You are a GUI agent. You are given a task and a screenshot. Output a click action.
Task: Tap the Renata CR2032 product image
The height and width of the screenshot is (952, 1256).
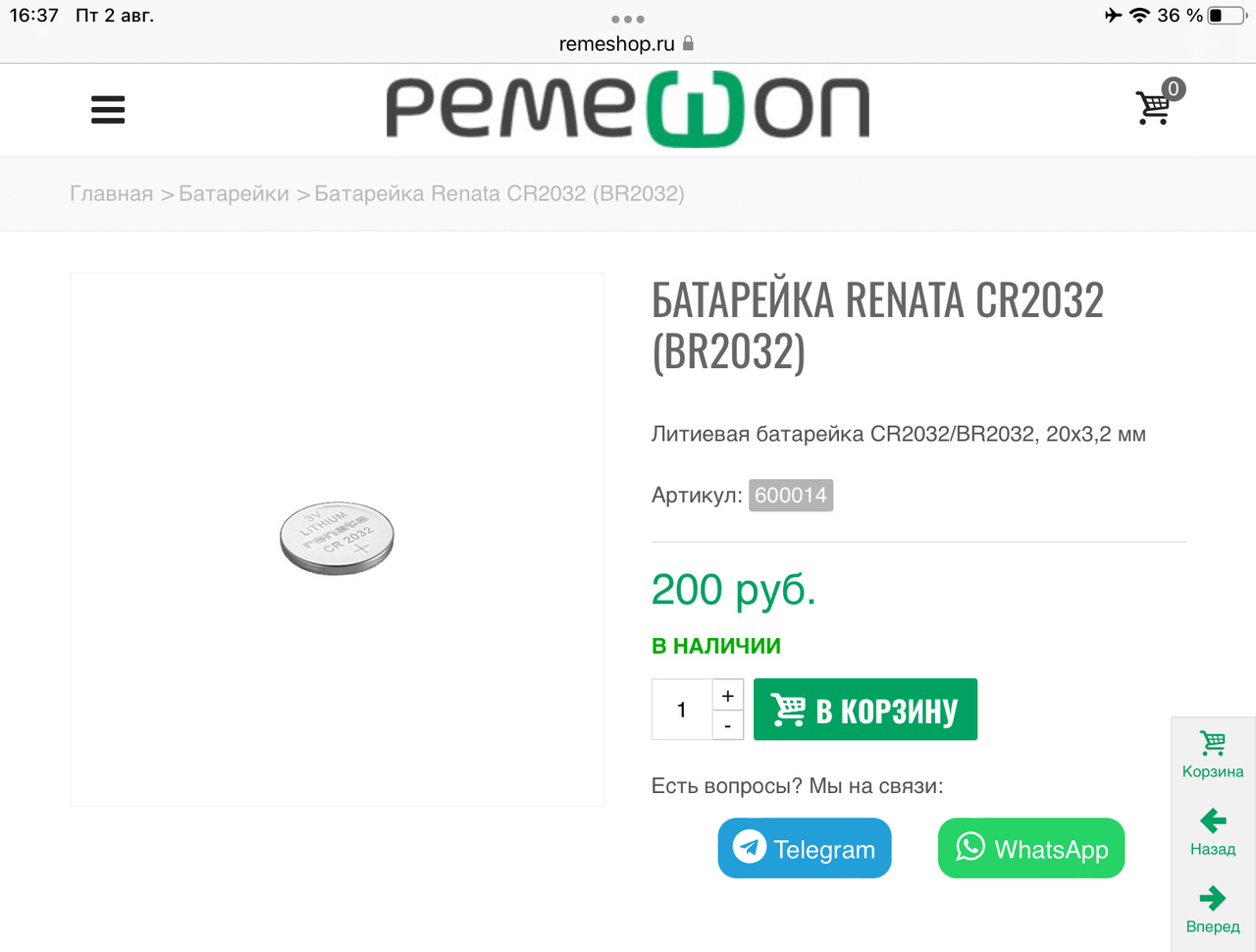click(337, 539)
